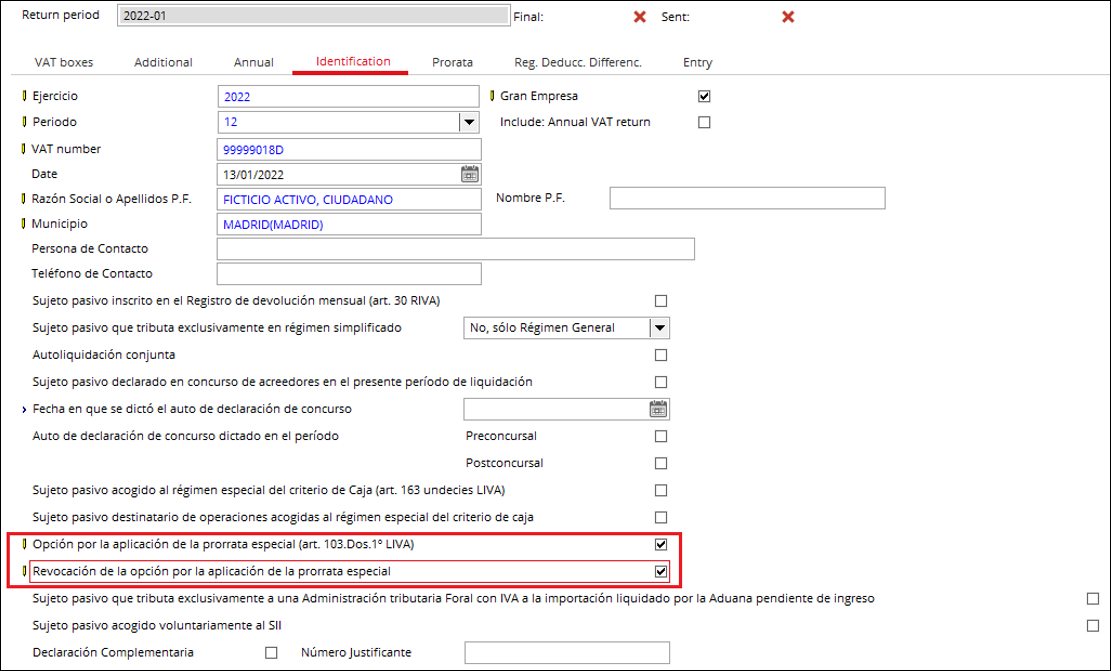Open the régimen simplificado dropdown

pyautogui.click(x=659, y=327)
